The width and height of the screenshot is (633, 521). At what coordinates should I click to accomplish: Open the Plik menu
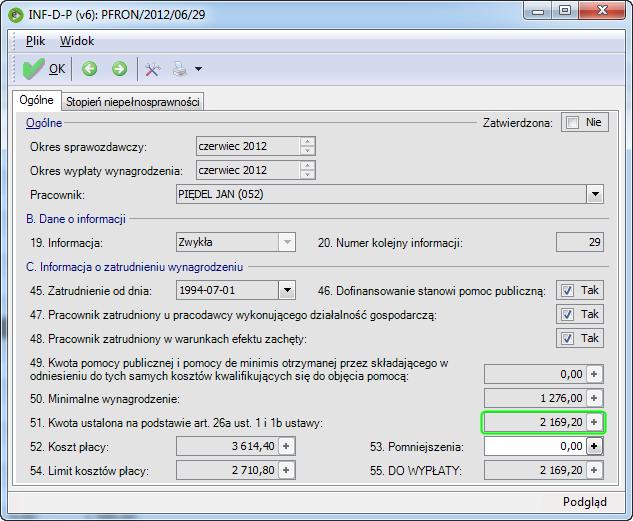[x=35, y=41]
